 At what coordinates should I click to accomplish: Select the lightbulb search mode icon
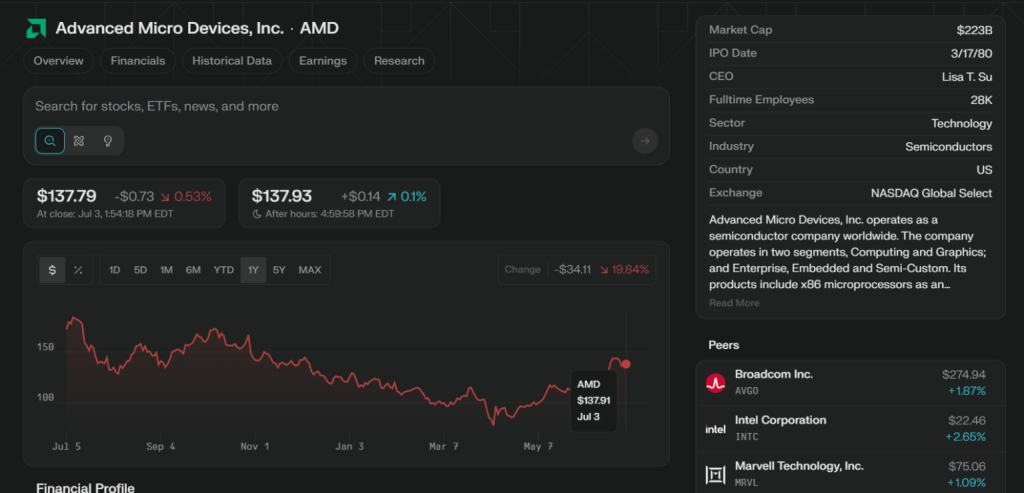point(108,141)
